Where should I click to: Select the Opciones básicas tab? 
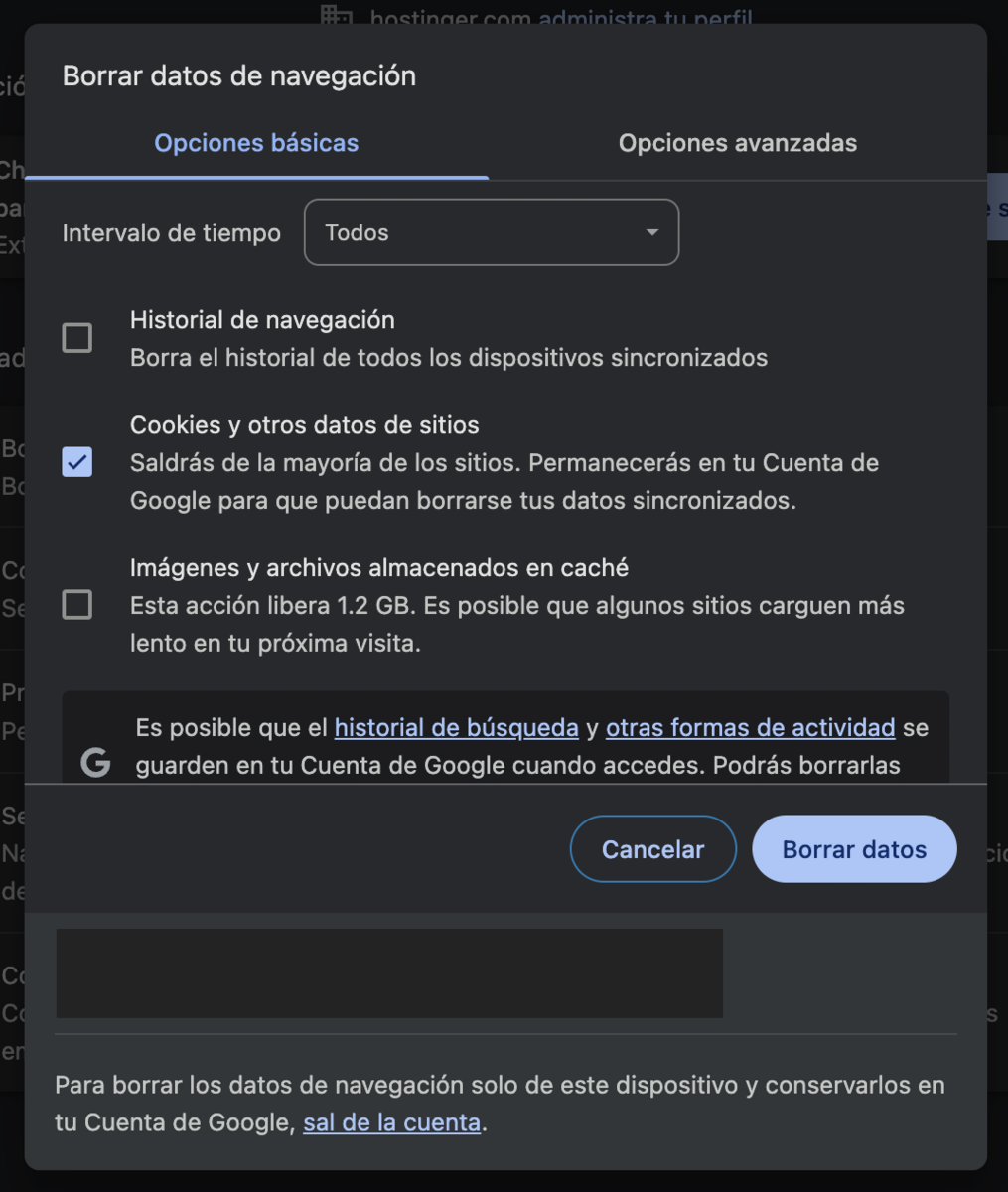click(x=255, y=143)
